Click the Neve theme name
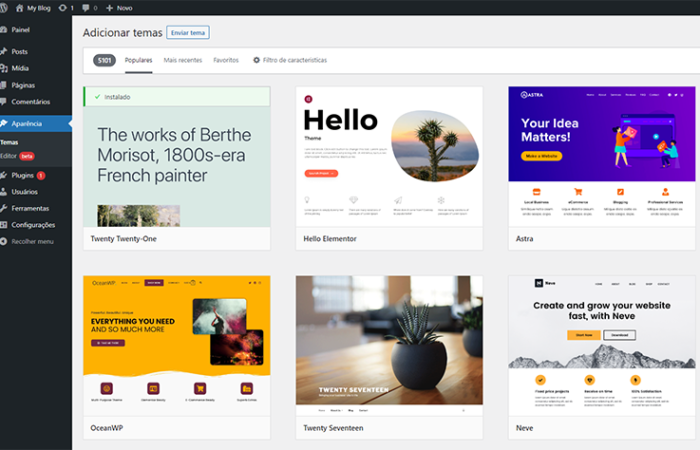 [525, 428]
